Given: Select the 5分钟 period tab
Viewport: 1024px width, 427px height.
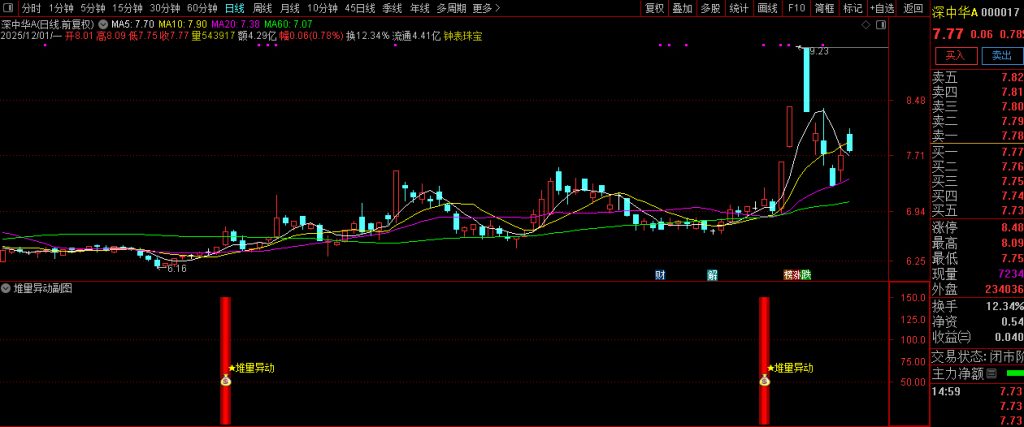Looking at the screenshot, I should point(93,8).
